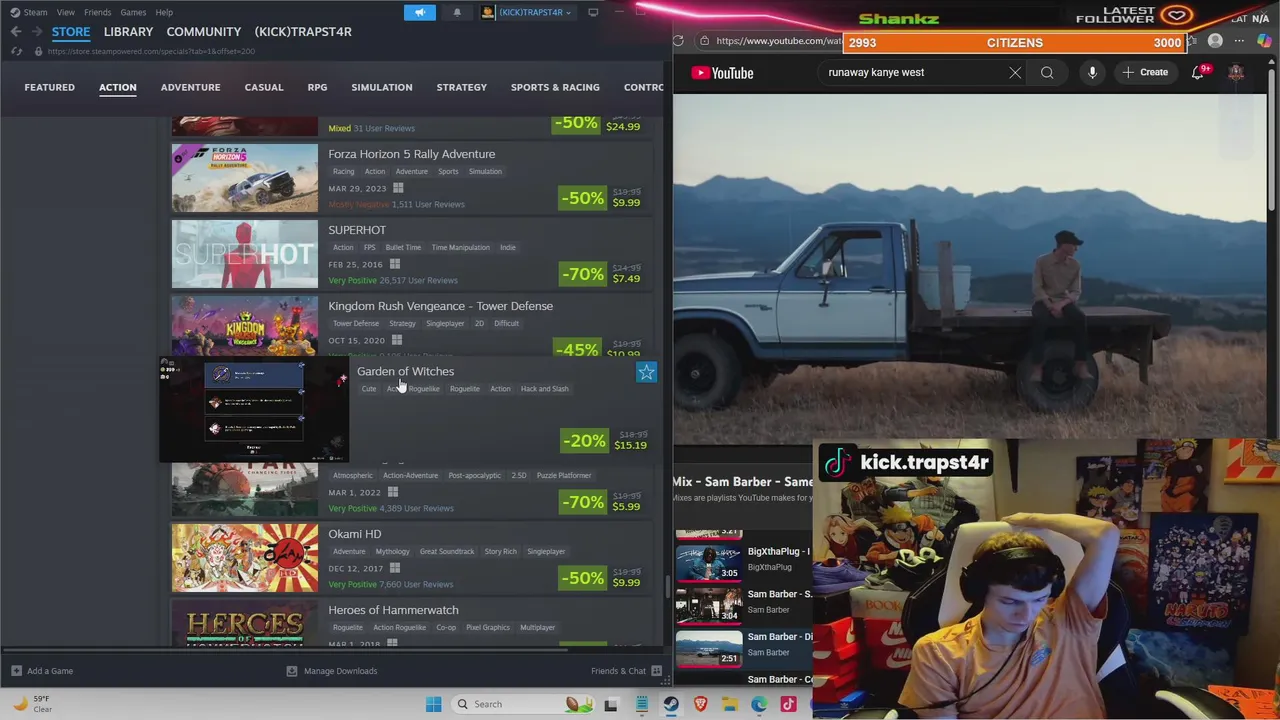Click the YouTube Create button
This screenshot has width=1280, height=720.
[1145, 72]
